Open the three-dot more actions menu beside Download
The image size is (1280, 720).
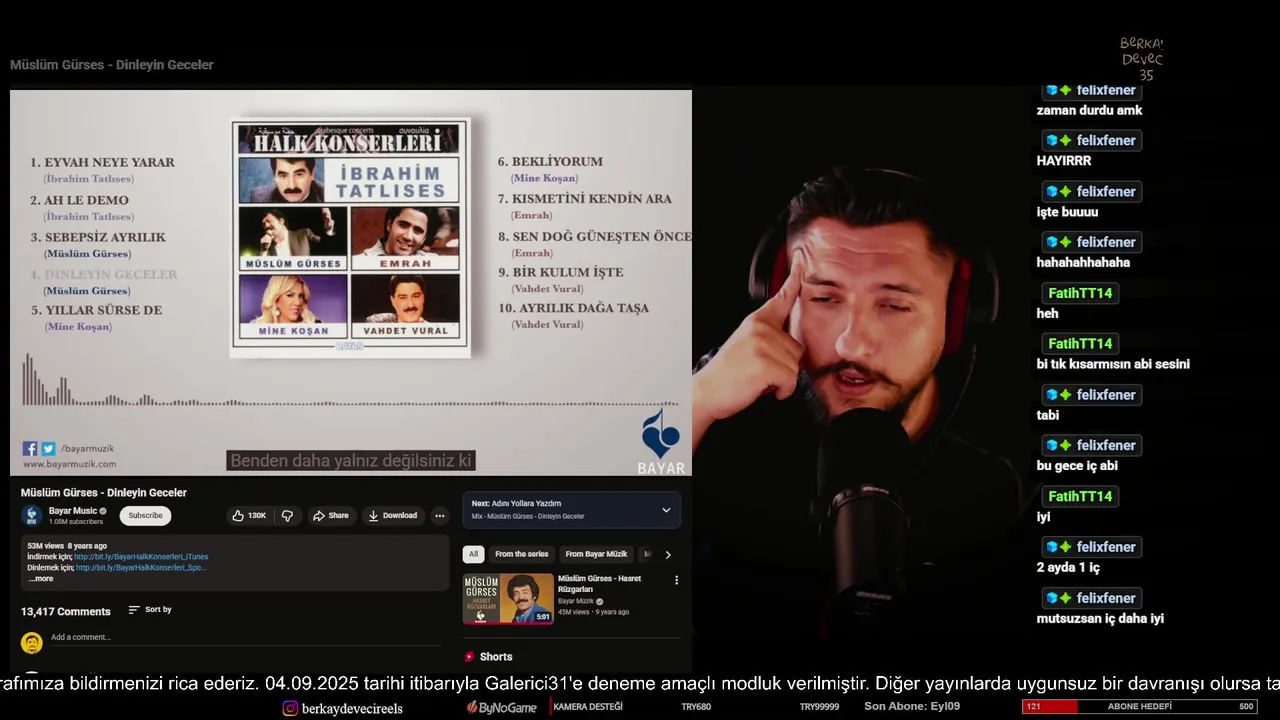[x=439, y=516]
